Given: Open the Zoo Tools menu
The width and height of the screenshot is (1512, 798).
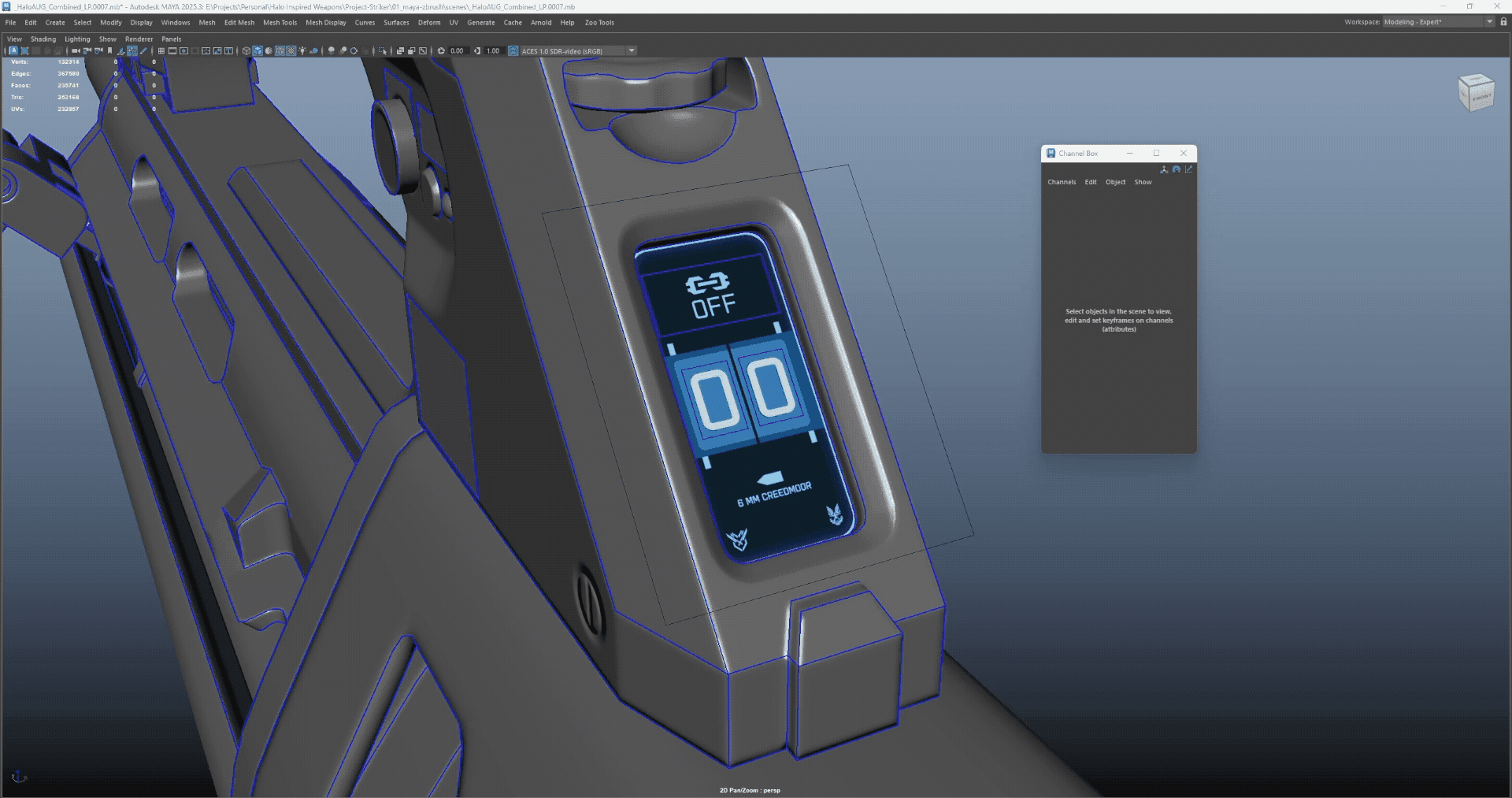Looking at the screenshot, I should [599, 23].
